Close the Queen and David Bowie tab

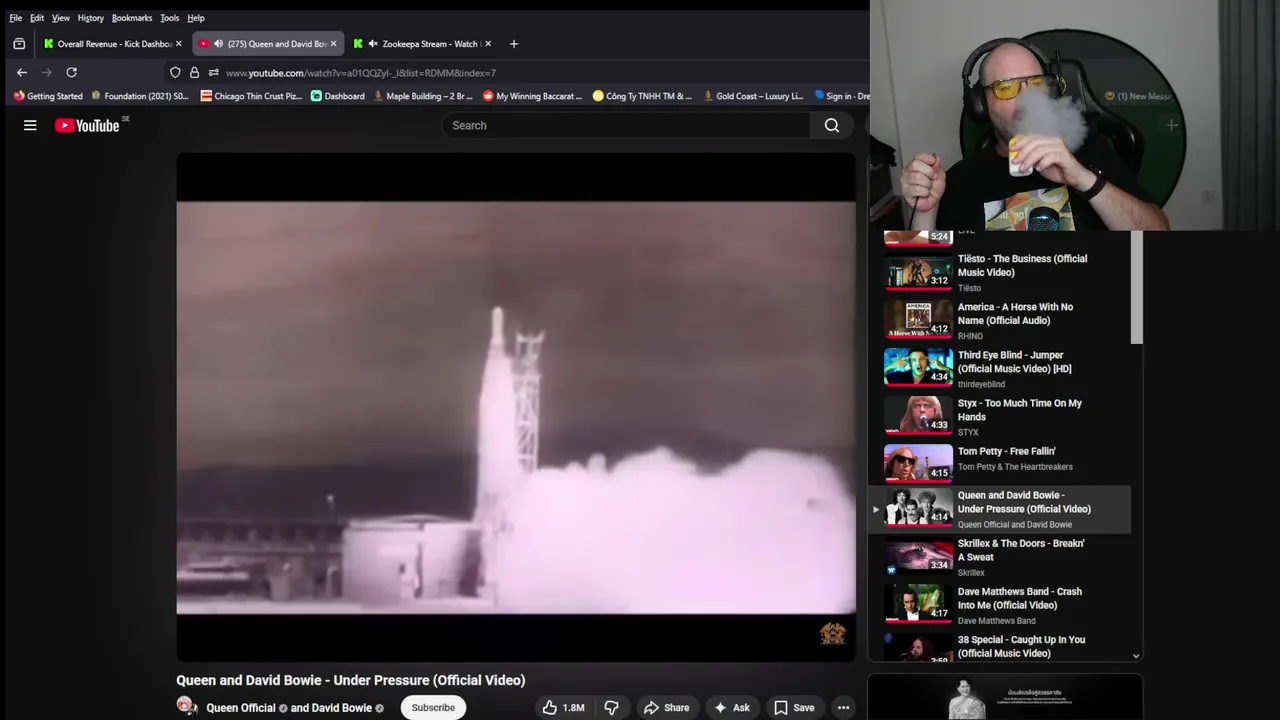333,44
